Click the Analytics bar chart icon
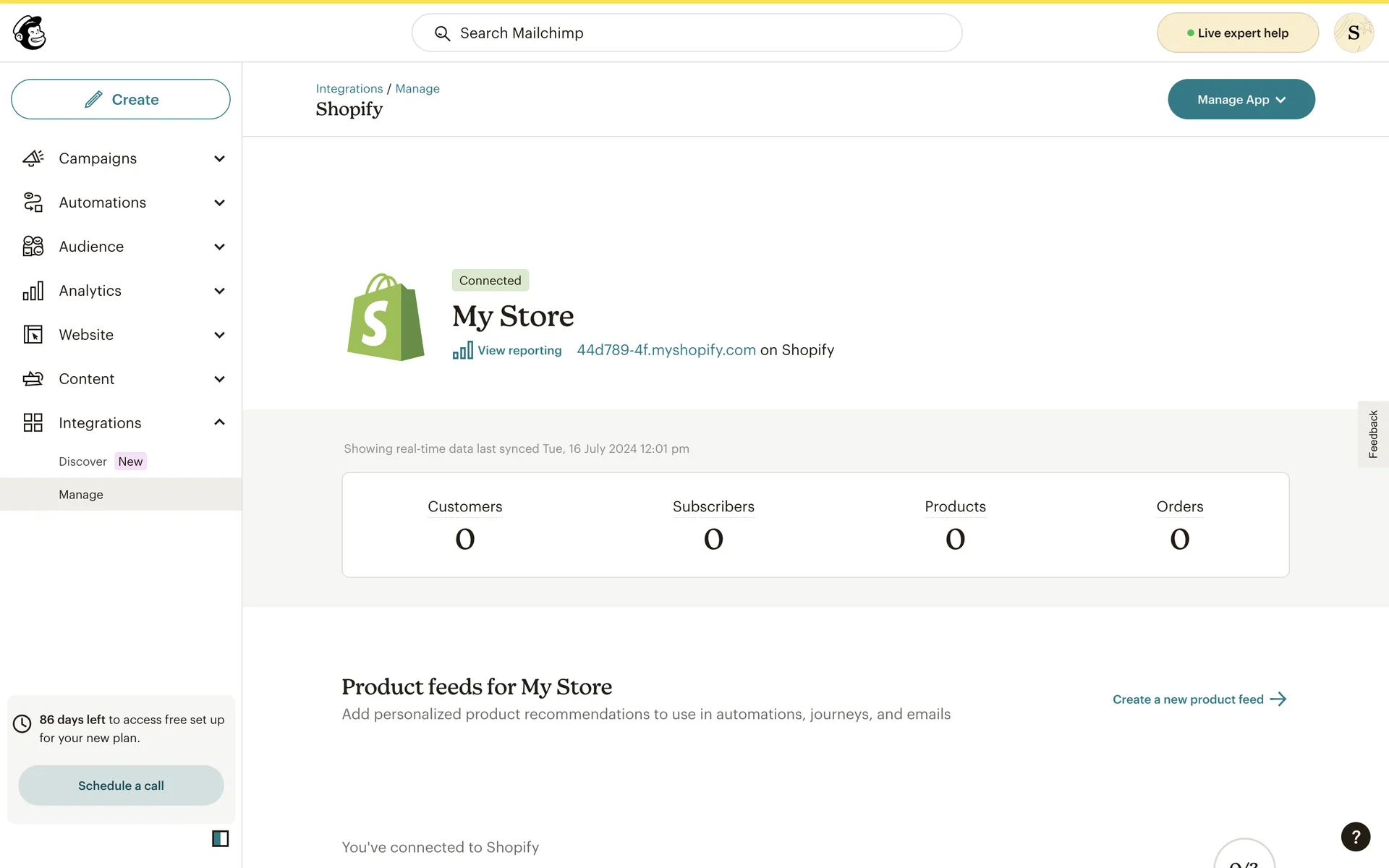Screen dimensions: 1389x868 pos(33,291)
